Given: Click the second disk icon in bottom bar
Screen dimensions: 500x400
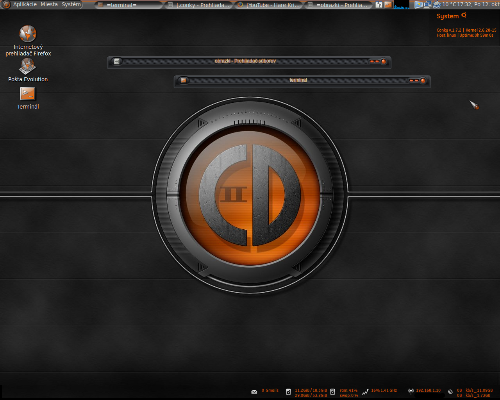Looking at the screenshot, I should [332, 392].
